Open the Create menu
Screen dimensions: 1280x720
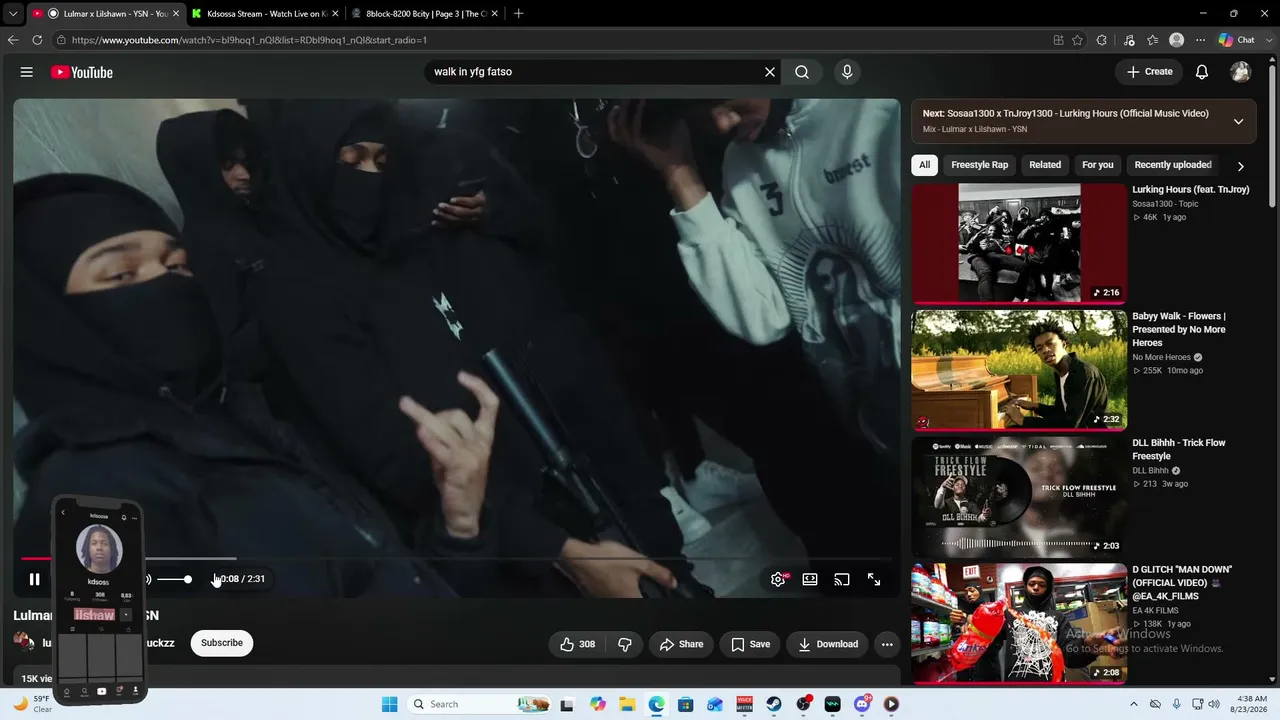tap(1149, 72)
